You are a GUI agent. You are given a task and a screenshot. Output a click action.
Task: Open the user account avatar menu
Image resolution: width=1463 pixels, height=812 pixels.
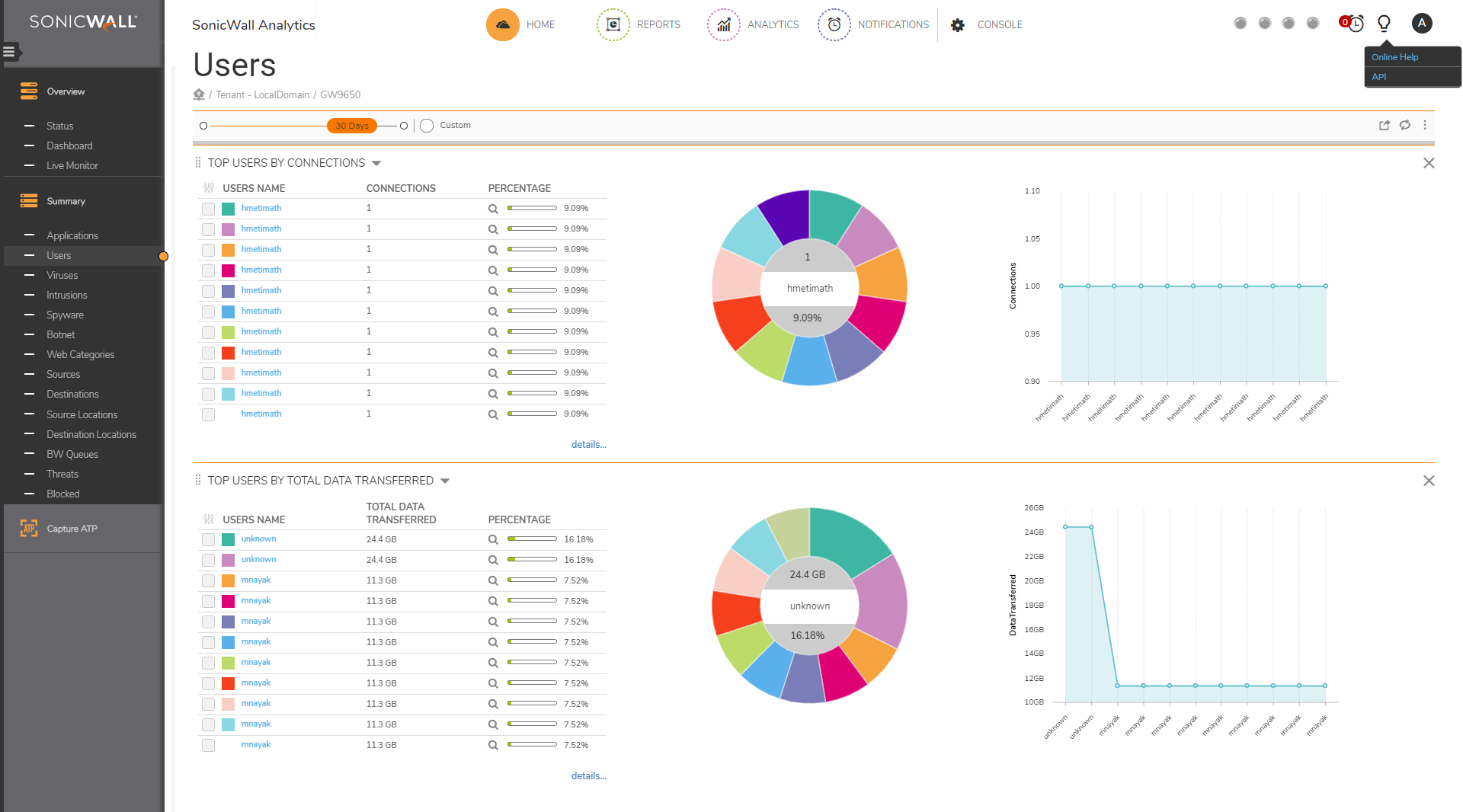(1421, 24)
